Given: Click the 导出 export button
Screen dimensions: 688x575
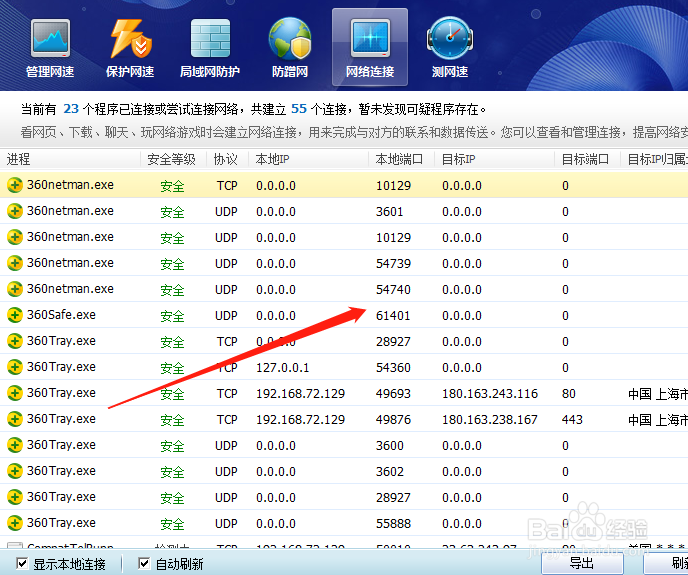Looking at the screenshot, I should [x=582, y=563].
